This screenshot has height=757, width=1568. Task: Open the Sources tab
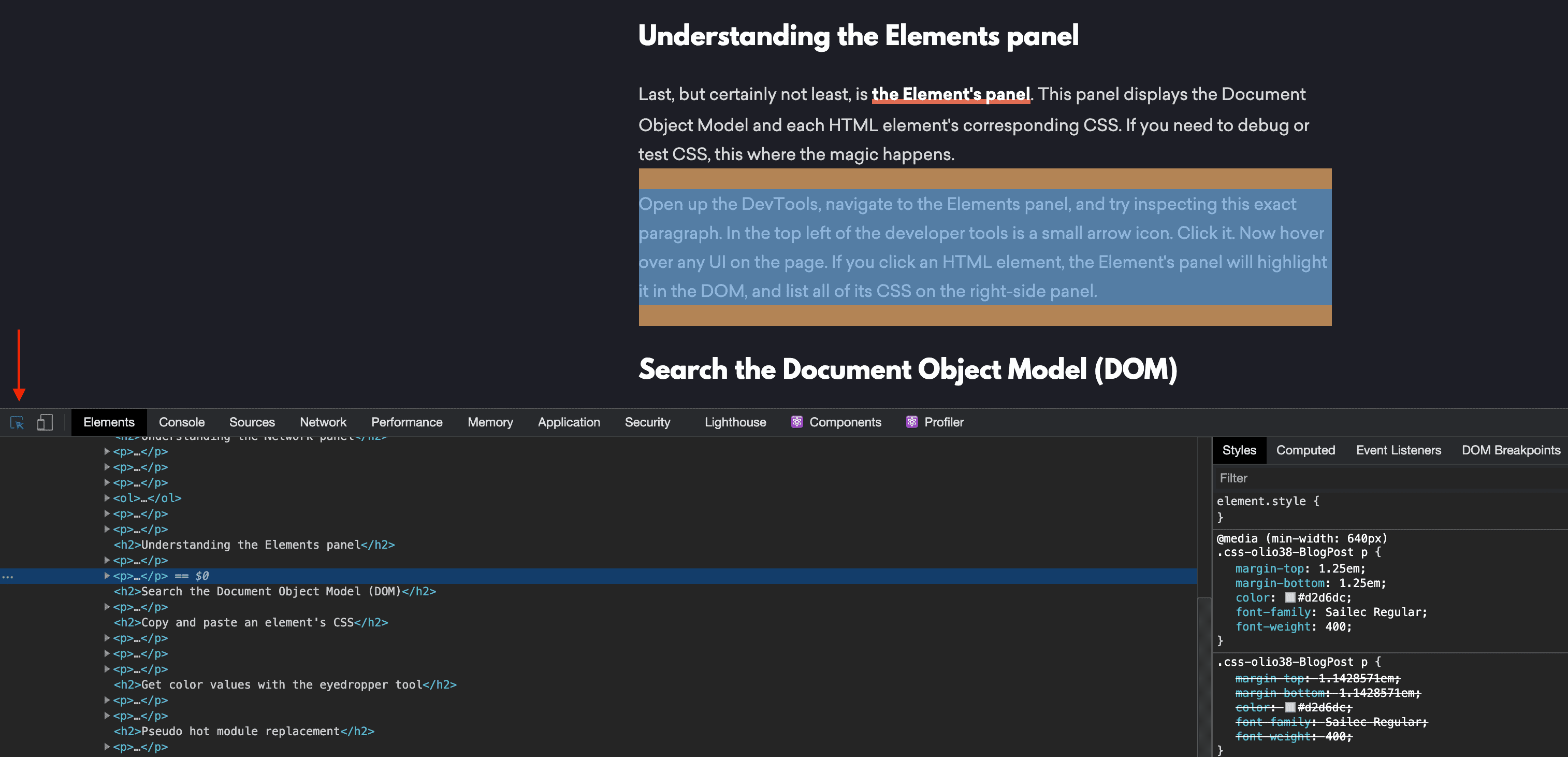252,422
